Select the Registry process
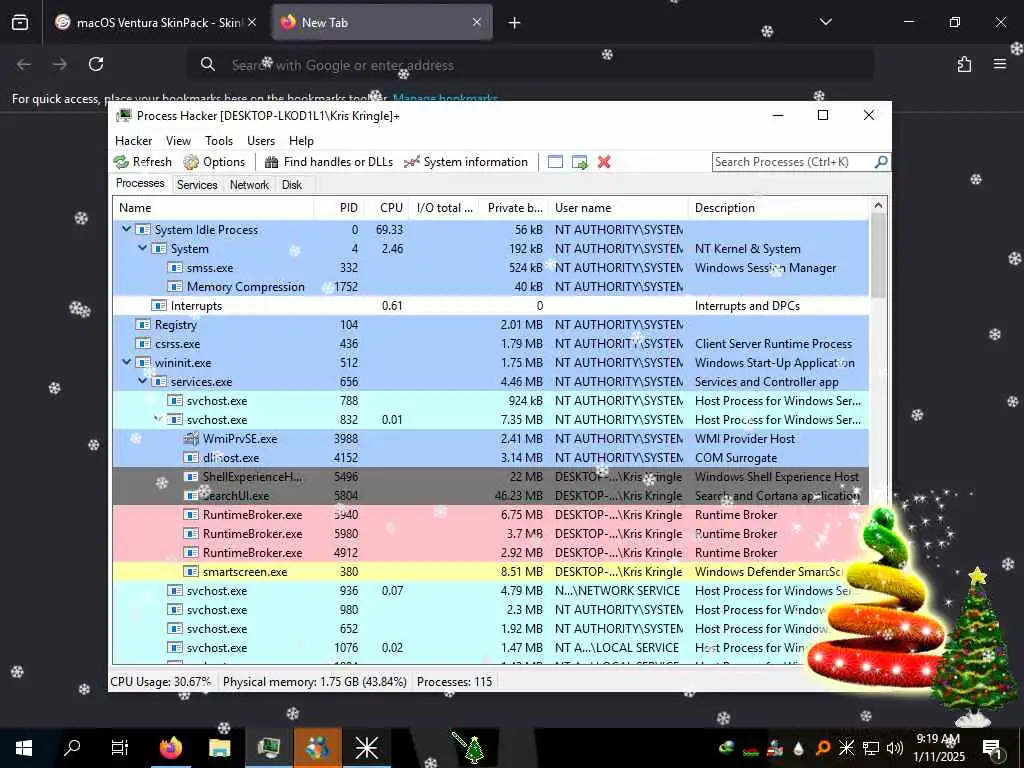Viewport: 1024px width, 768px height. click(x=490, y=325)
